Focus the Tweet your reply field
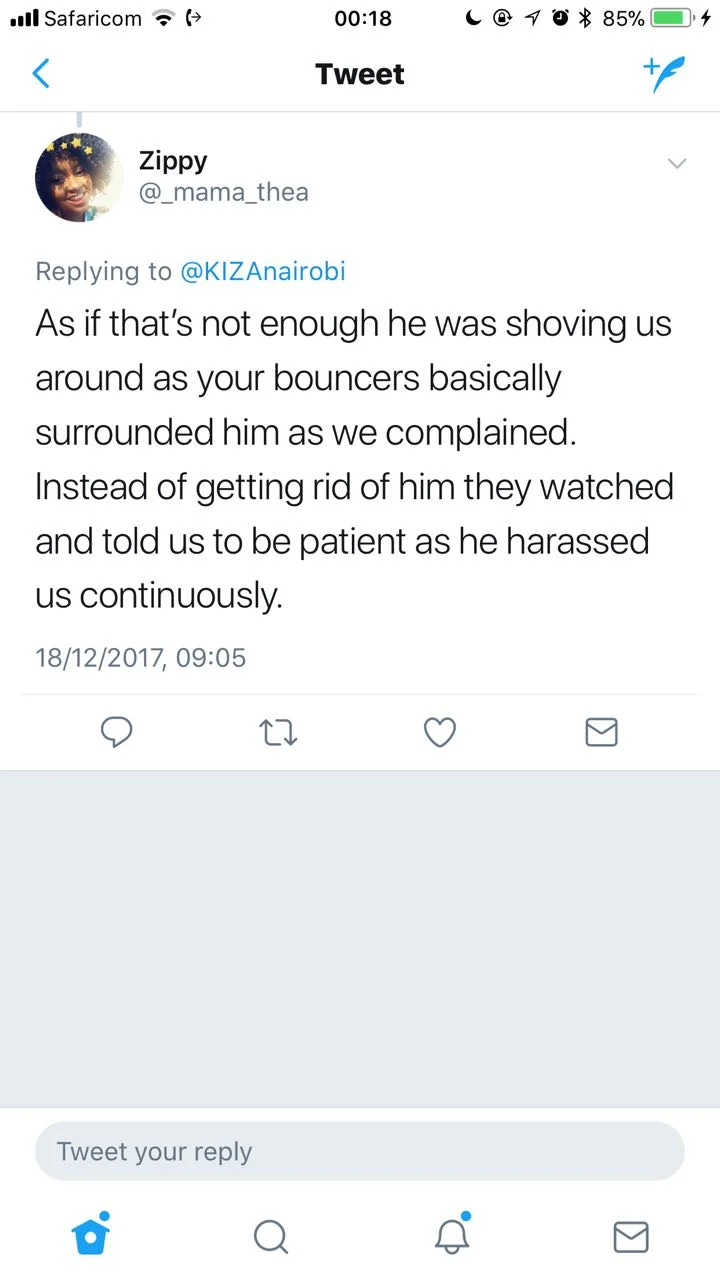 (x=360, y=1151)
